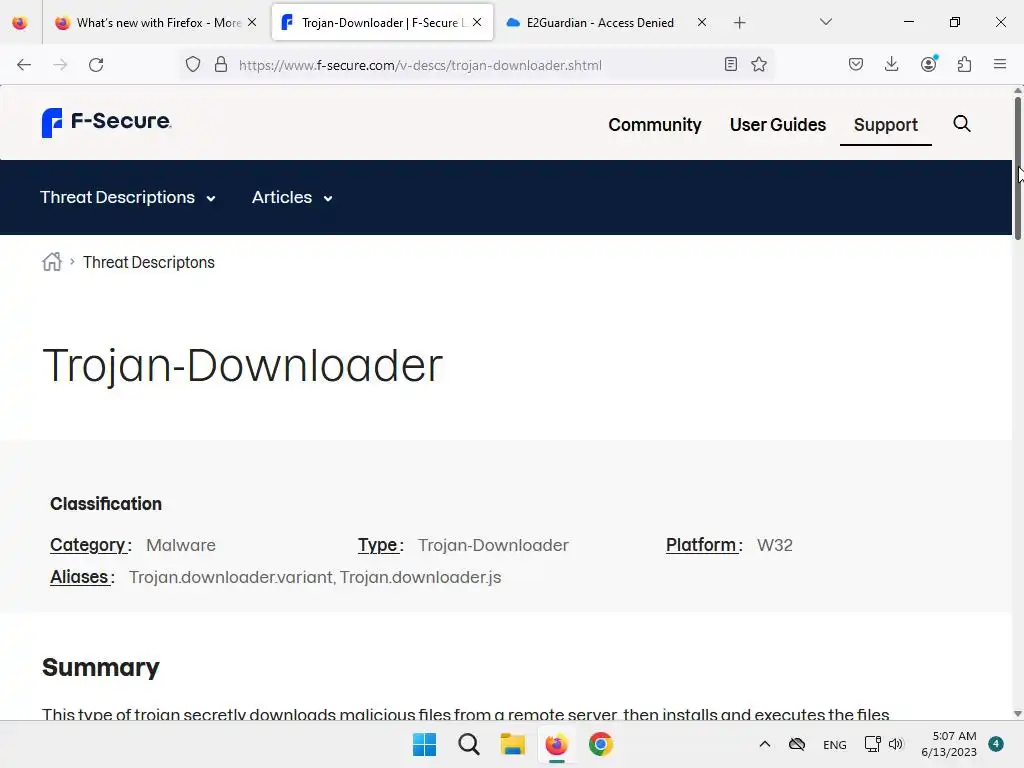Click the Firefox taskbar icon
1024x768 pixels.
(556, 744)
